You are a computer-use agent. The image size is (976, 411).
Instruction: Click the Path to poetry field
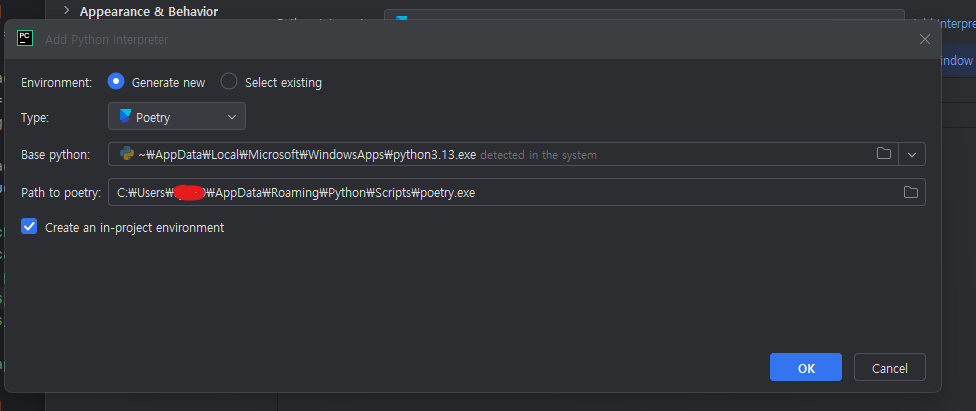pyautogui.click(x=517, y=192)
